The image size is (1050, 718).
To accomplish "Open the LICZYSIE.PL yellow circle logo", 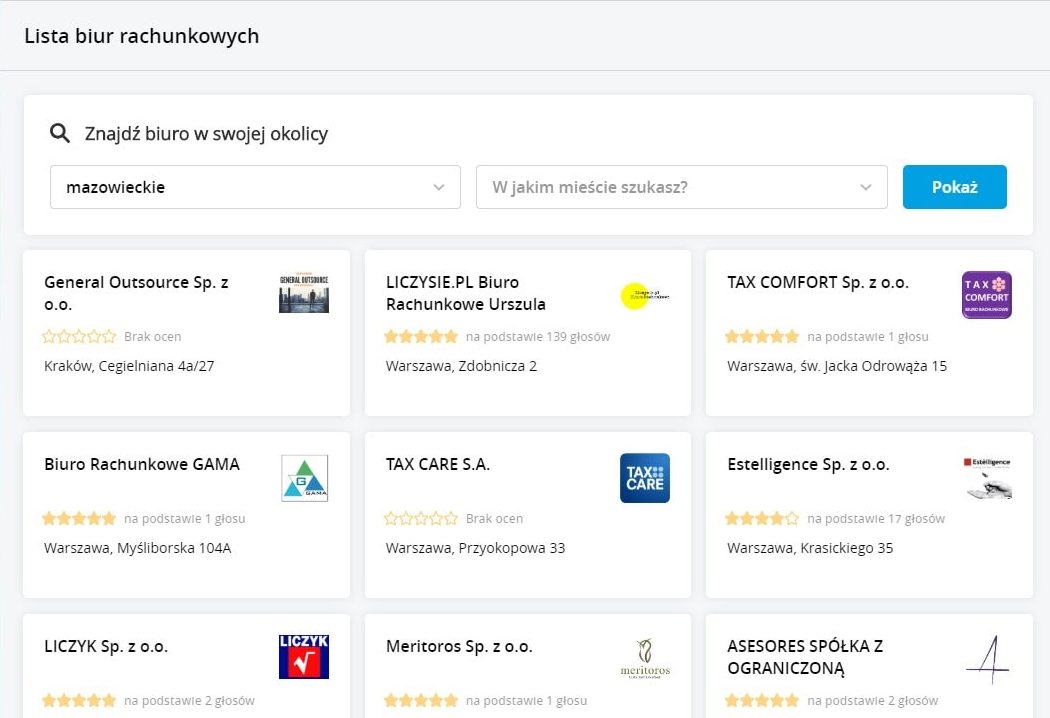I will tap(645, 295).
